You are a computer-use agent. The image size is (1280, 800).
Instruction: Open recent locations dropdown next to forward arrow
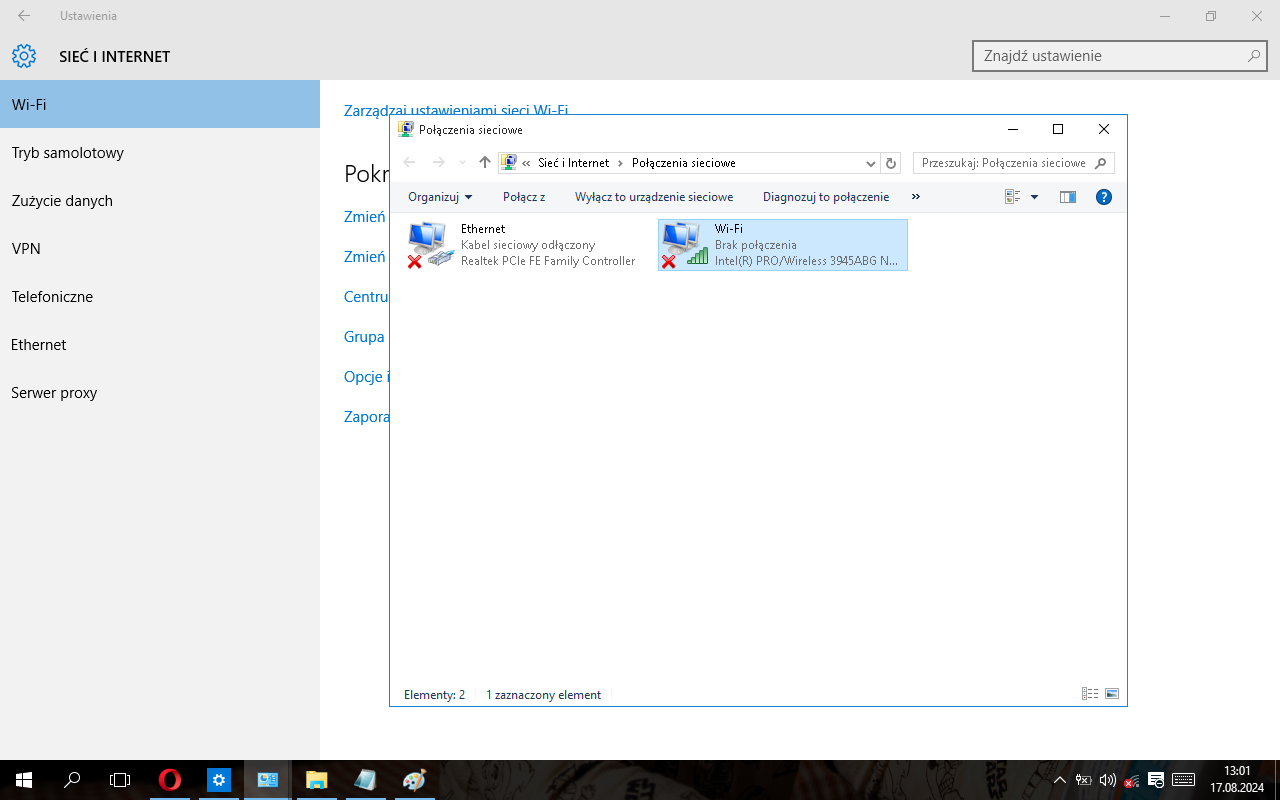(462, 162)
